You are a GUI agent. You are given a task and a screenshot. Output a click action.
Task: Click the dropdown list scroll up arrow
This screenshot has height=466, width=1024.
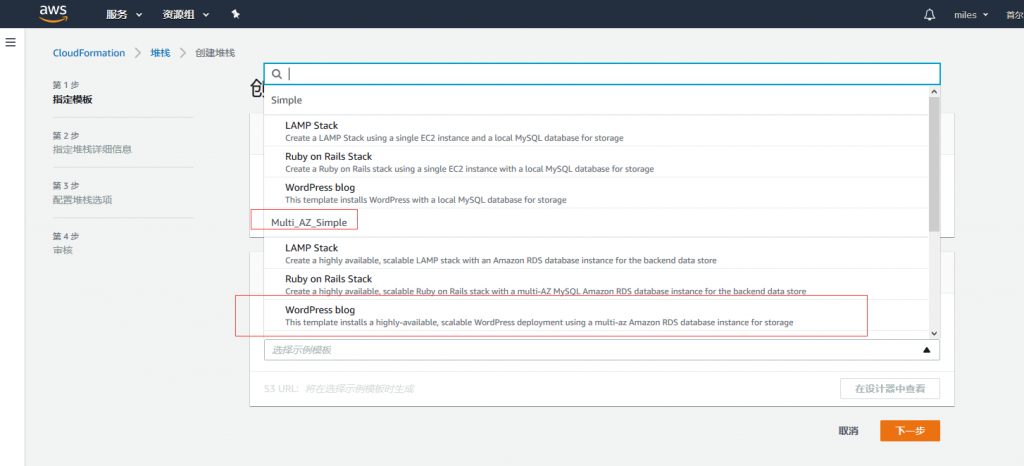tap(934, 92)
